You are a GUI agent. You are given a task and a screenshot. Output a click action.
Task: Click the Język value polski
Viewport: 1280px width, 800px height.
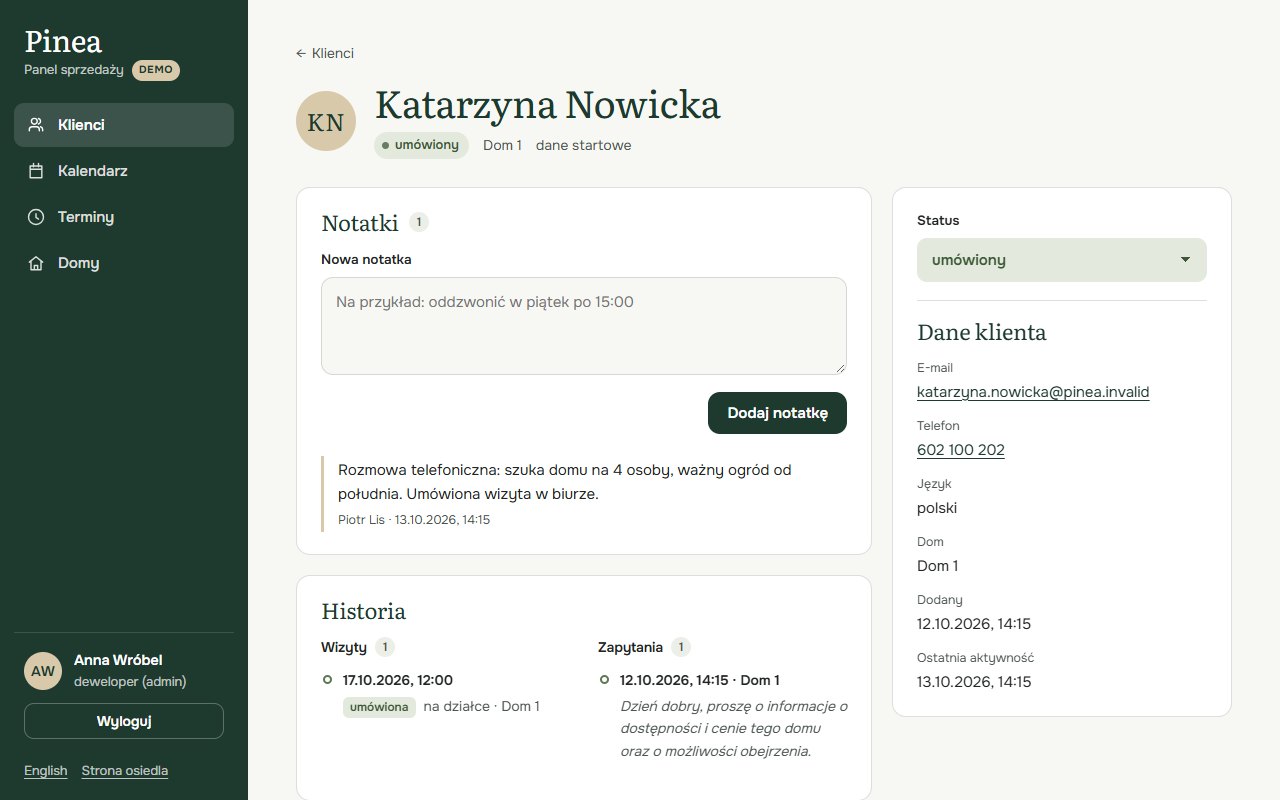pos(937,508)
